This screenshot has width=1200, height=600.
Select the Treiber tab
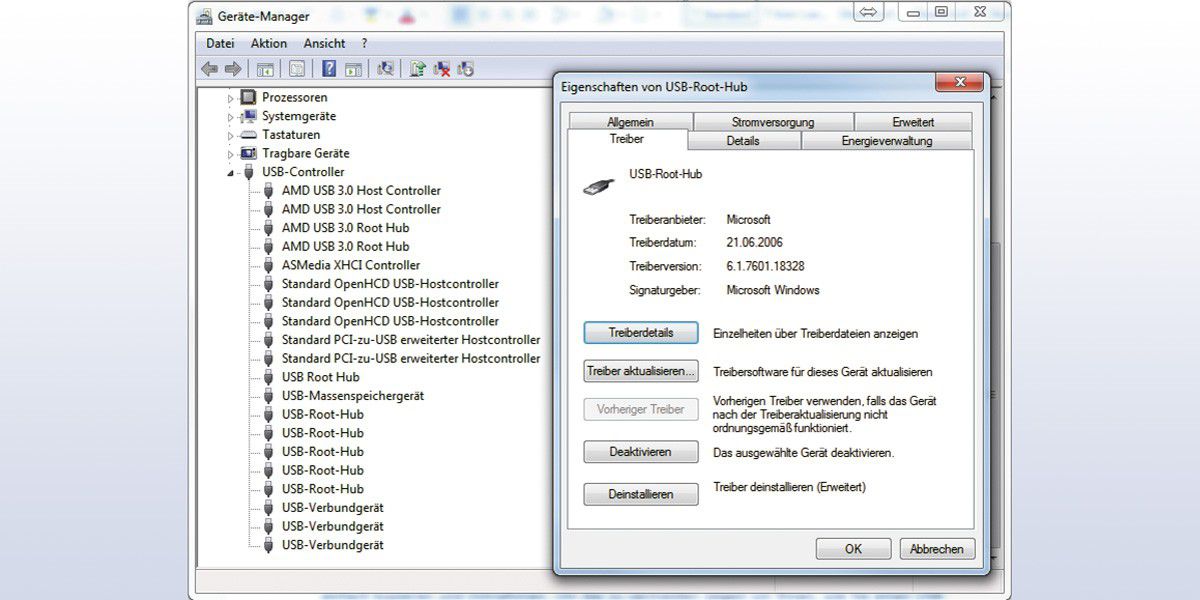click(x=627, y=140)
